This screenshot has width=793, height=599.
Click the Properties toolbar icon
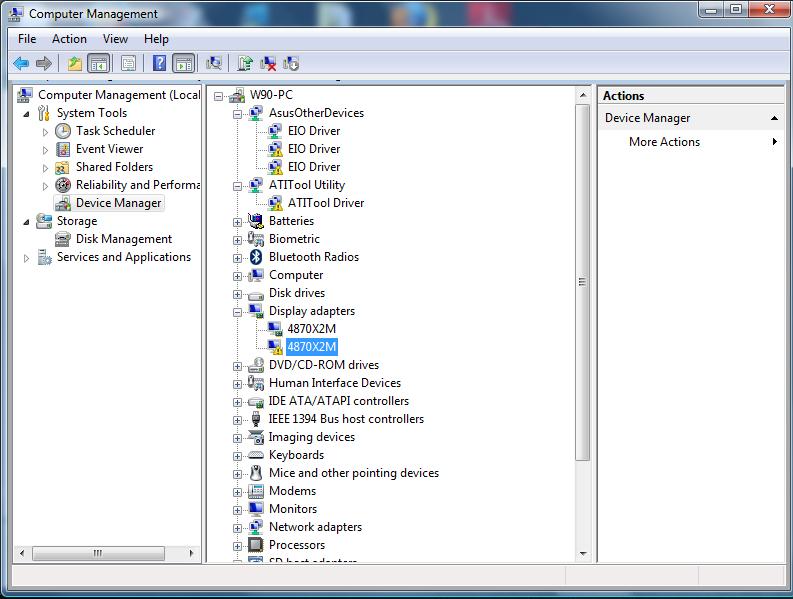[128, 64]
